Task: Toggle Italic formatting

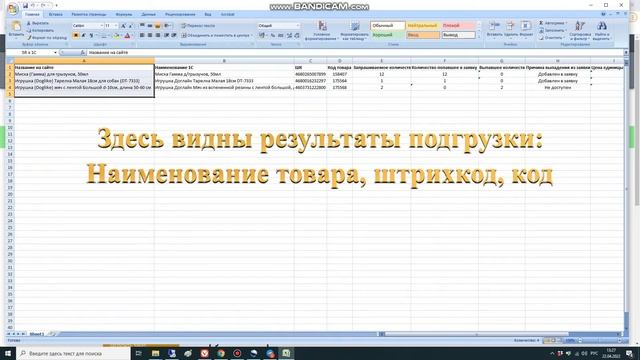Action: (83, 36)
